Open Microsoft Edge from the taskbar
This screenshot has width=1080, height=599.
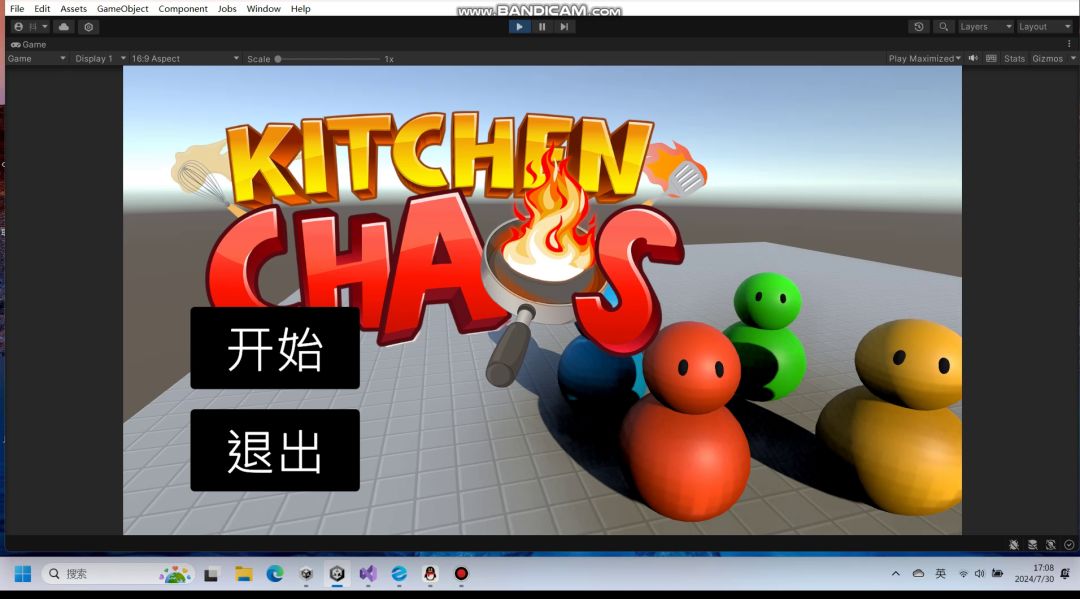pos(275,574)
